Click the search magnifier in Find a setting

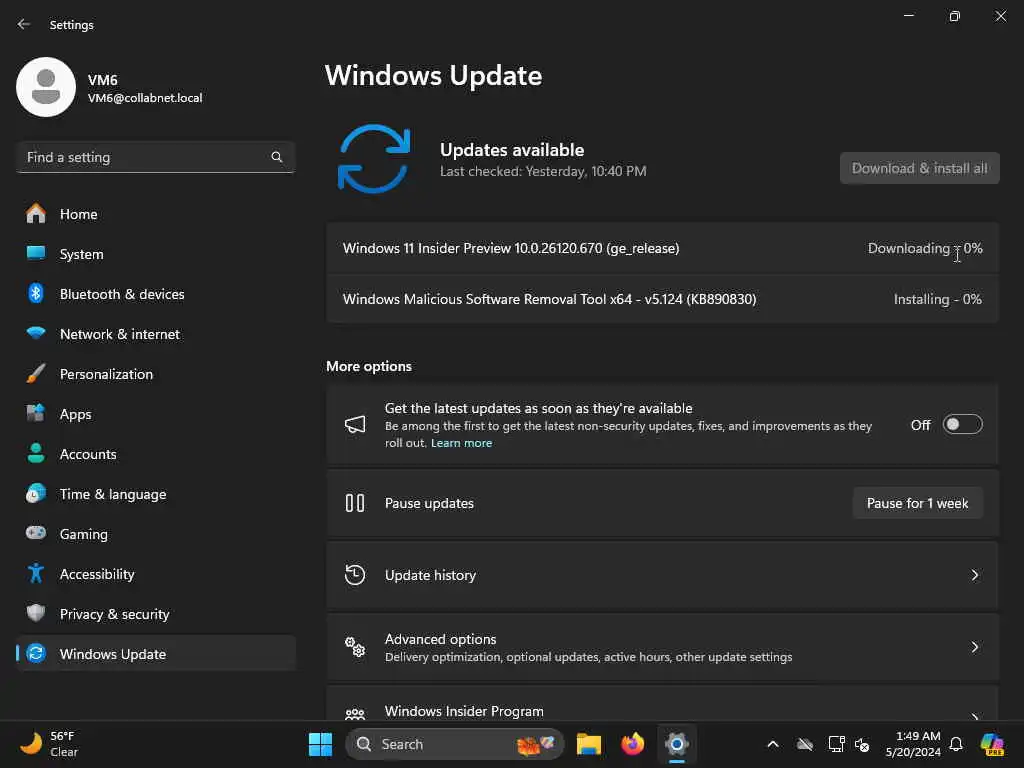click(x=277, y=157)
